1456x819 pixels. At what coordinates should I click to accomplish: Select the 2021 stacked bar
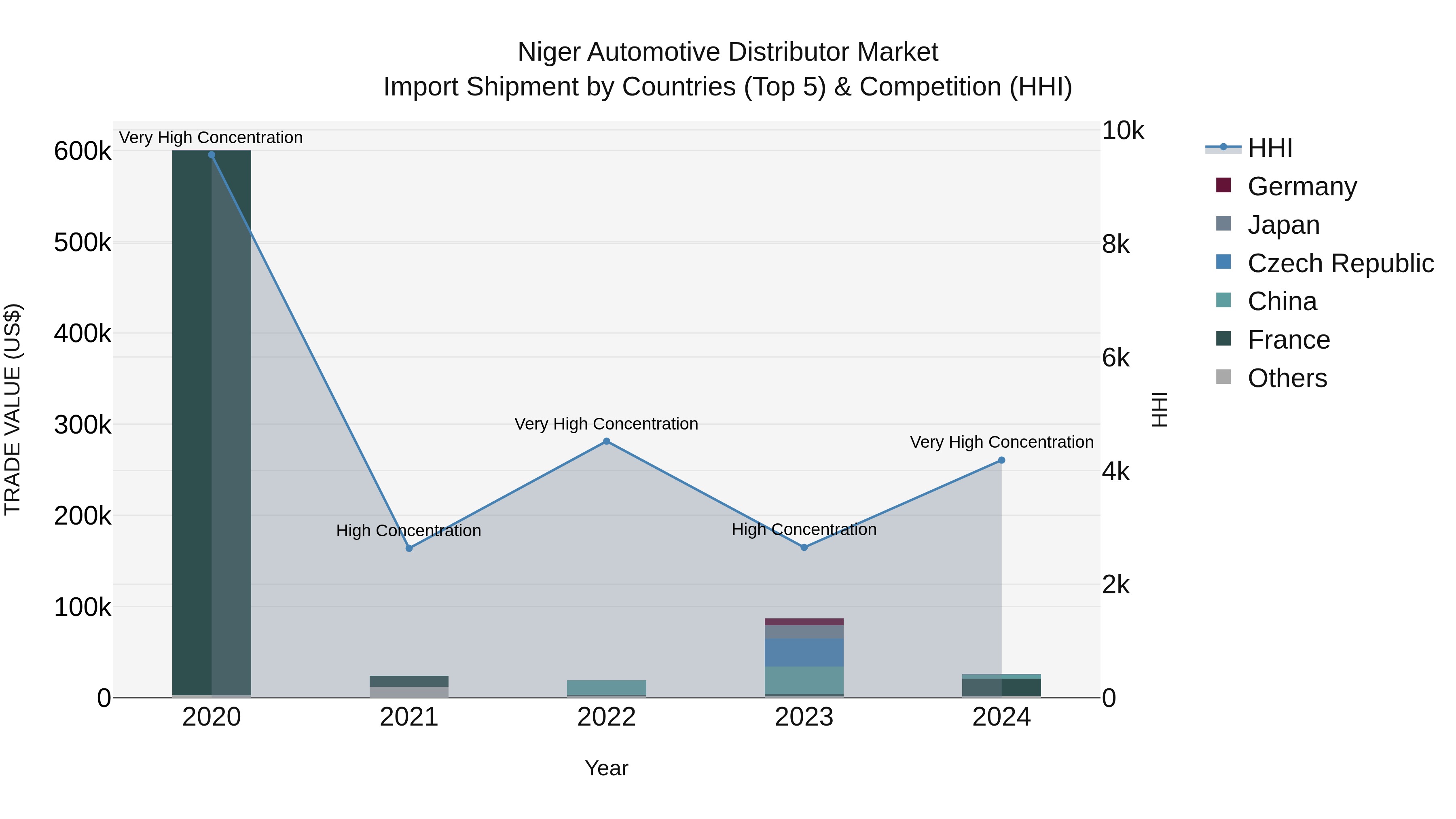tap(409, 687)
